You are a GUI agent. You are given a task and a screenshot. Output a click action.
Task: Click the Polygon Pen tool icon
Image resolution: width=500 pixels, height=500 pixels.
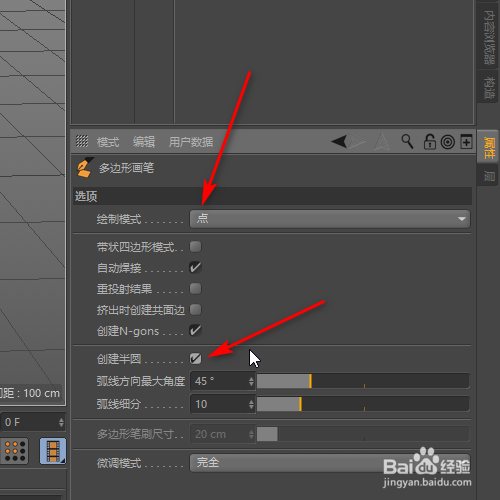point(85,167)
